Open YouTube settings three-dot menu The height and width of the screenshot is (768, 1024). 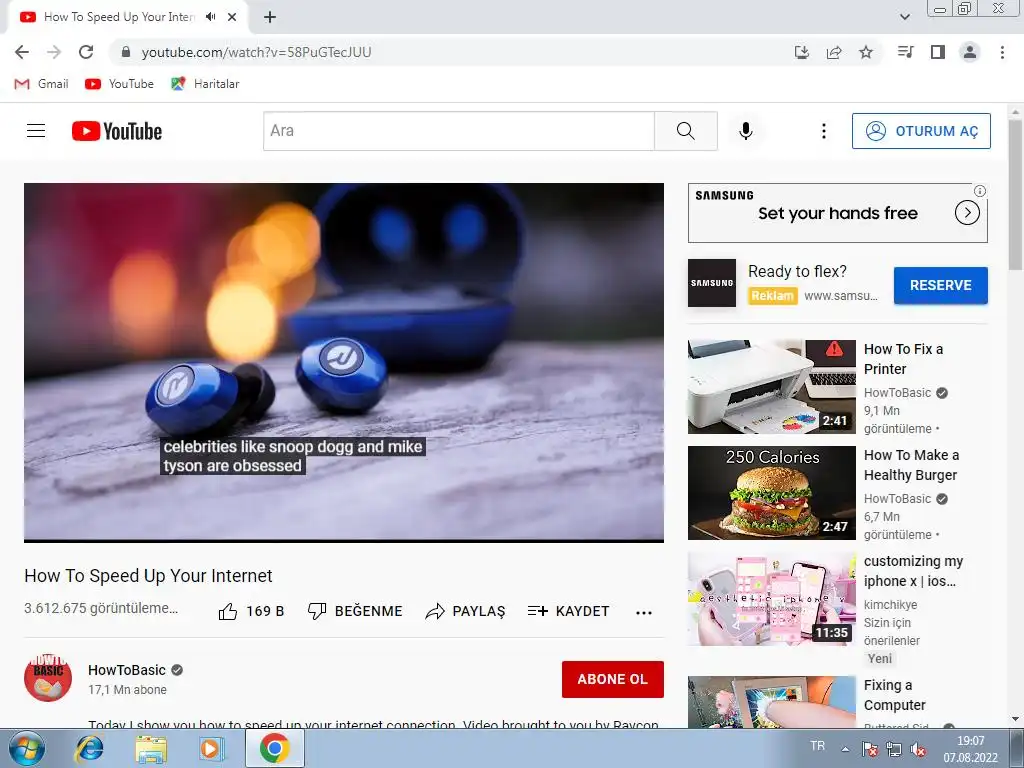click(x=824, y=131)
